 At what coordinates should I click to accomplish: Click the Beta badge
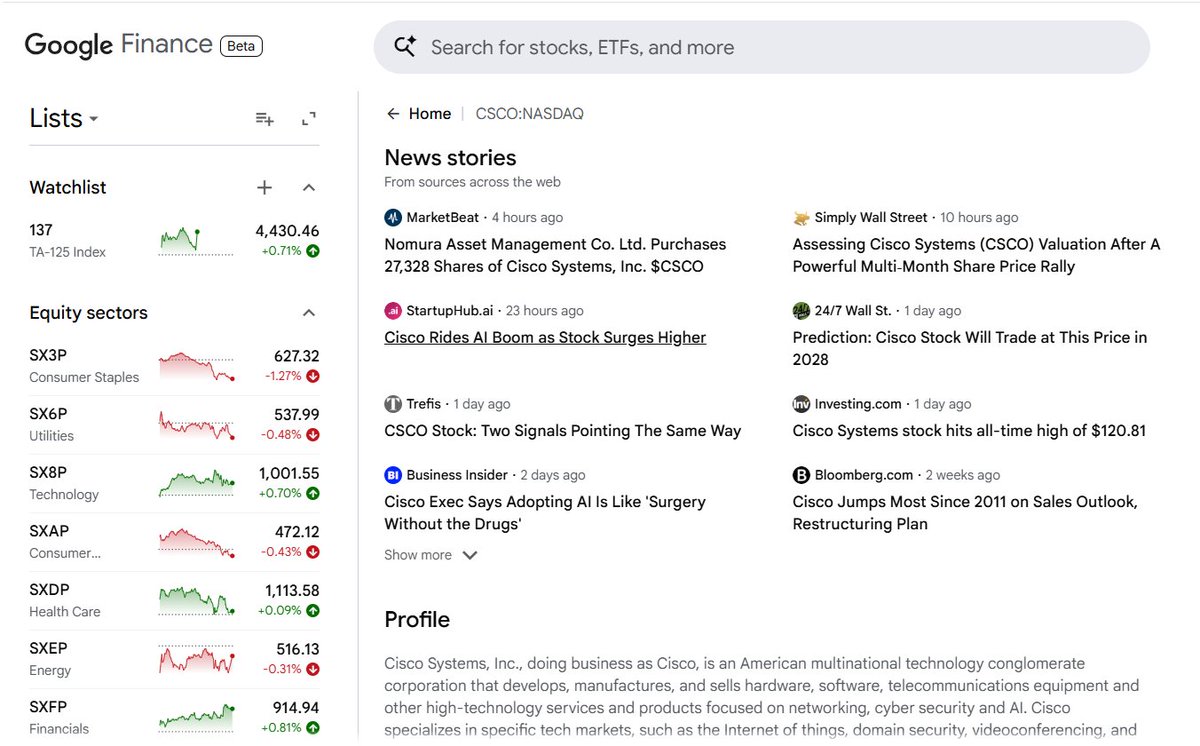point(241,46)
